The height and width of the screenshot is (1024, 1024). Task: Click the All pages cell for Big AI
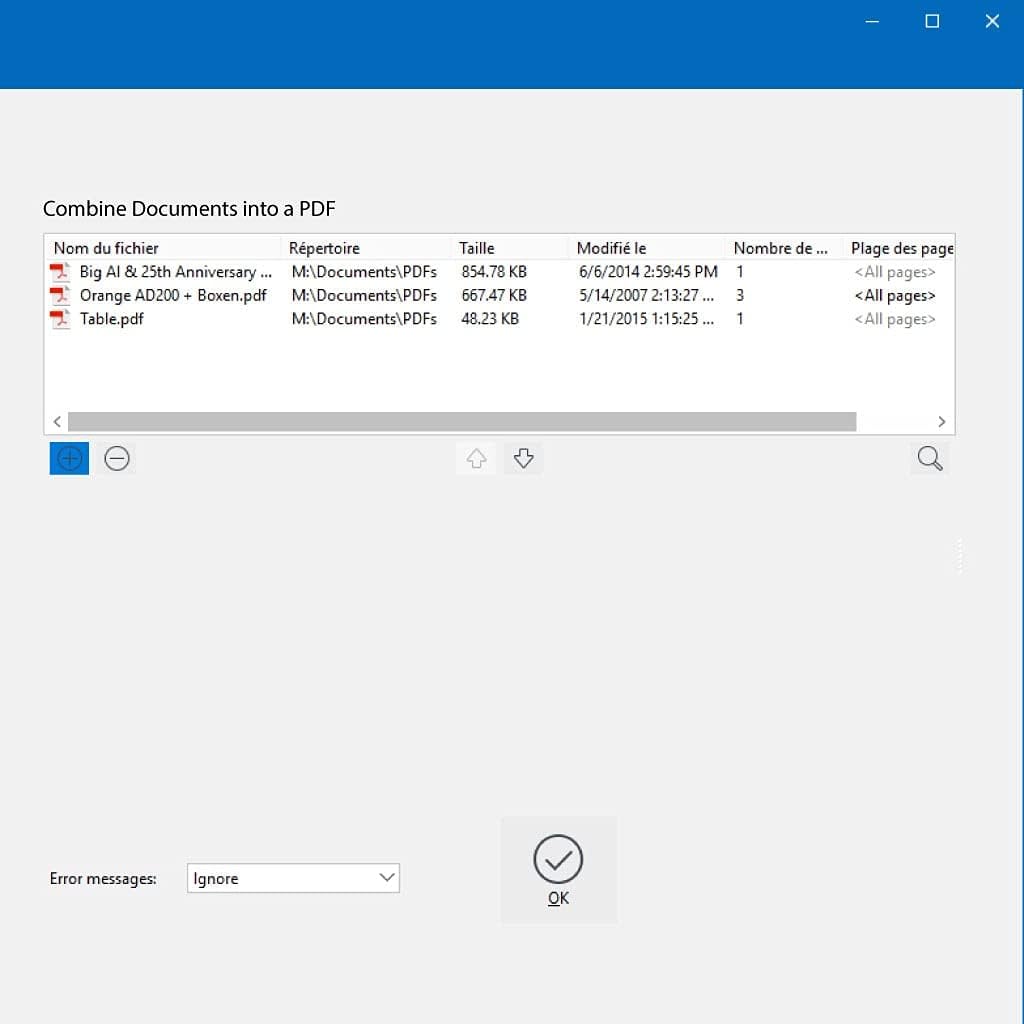point(894,271)
